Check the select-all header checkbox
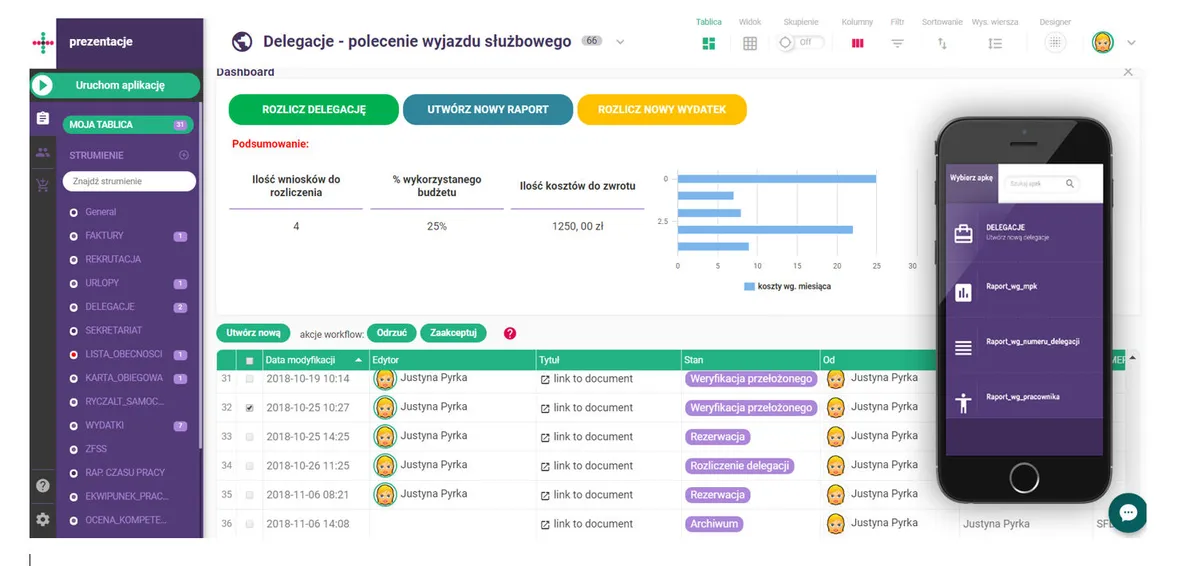This screenshot has width=1200, height=566. tap(249, 360)
